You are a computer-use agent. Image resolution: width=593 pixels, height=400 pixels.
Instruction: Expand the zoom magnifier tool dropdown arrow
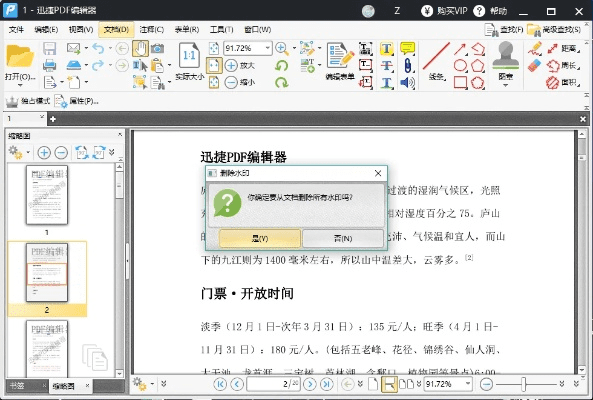coord(294,48)
